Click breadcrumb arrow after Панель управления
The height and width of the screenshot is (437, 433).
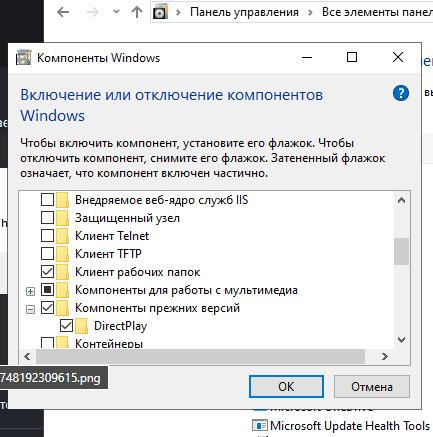(310, 13)
